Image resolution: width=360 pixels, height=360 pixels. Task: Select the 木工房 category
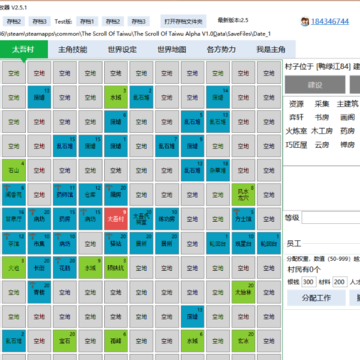coord(322,131)
